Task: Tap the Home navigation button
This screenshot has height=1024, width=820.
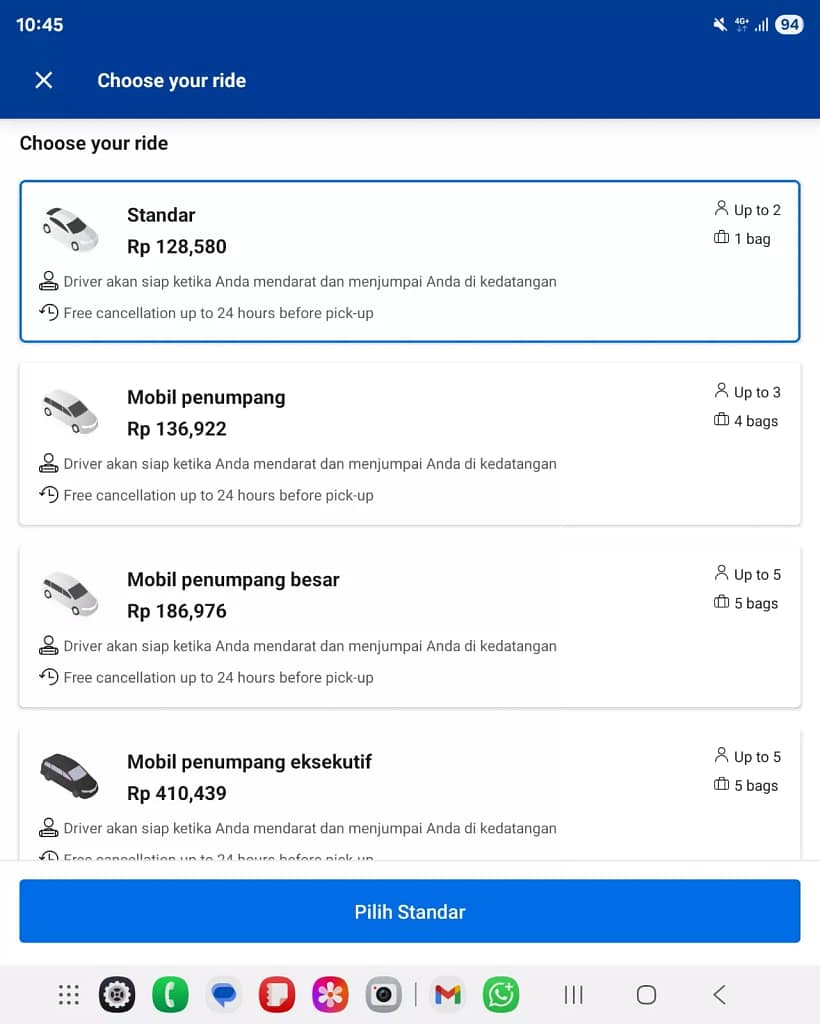Action: pyautogui.click(x=646, y=995)
